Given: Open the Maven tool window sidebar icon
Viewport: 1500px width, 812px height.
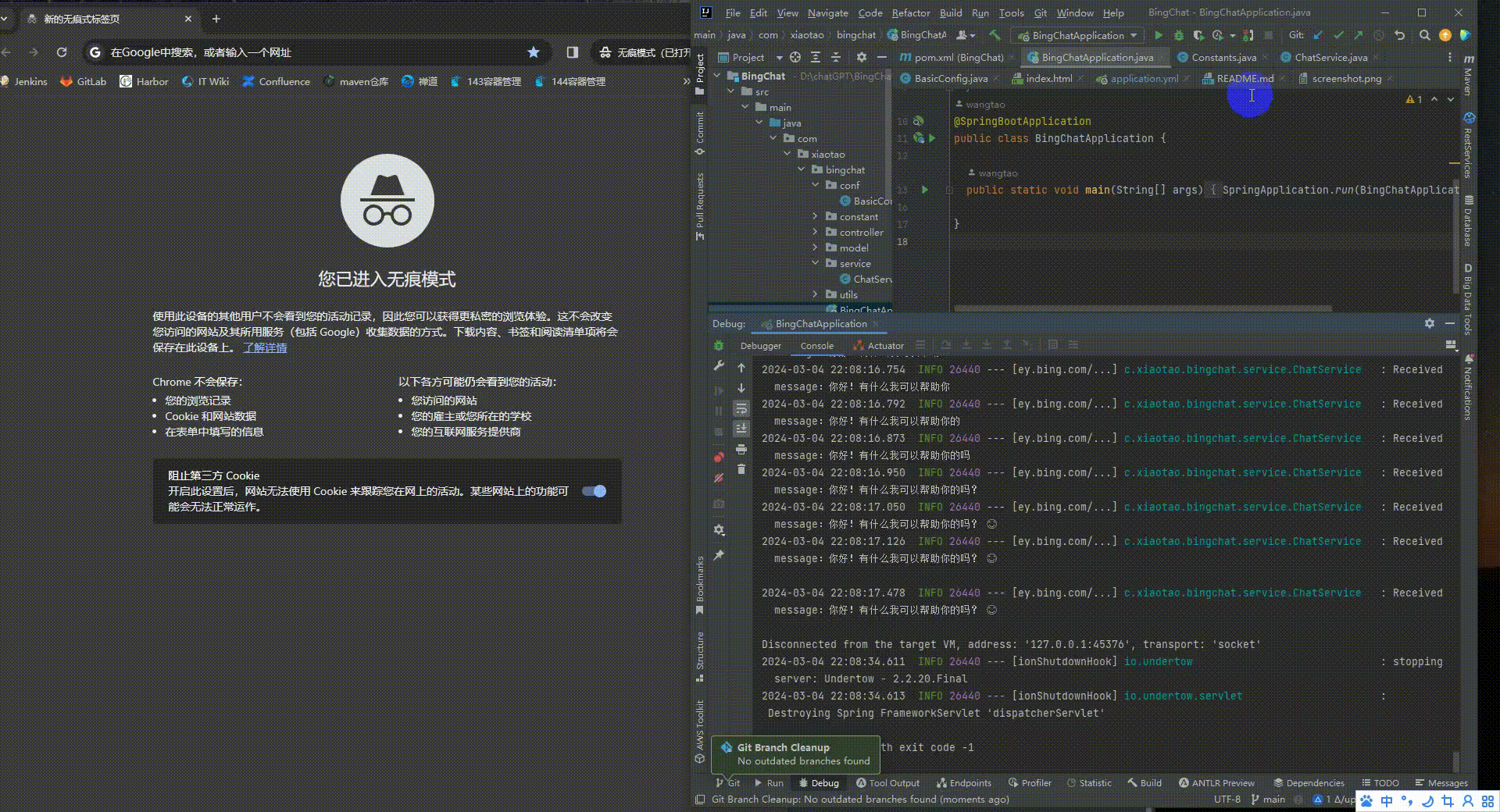Looking at the screenshot, I should point(1469,76).
